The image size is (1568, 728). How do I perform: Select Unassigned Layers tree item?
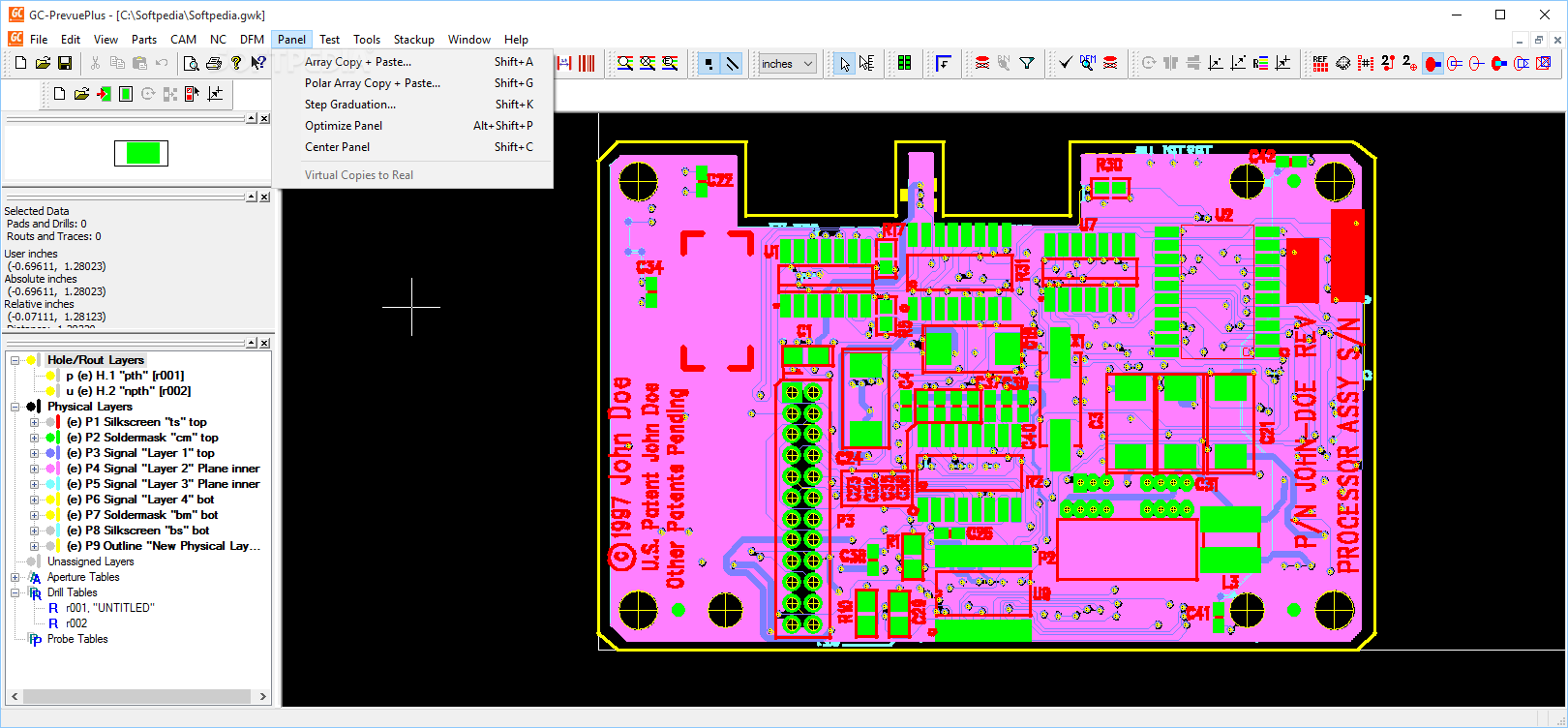pyautogui.click(x=91, y=561)
